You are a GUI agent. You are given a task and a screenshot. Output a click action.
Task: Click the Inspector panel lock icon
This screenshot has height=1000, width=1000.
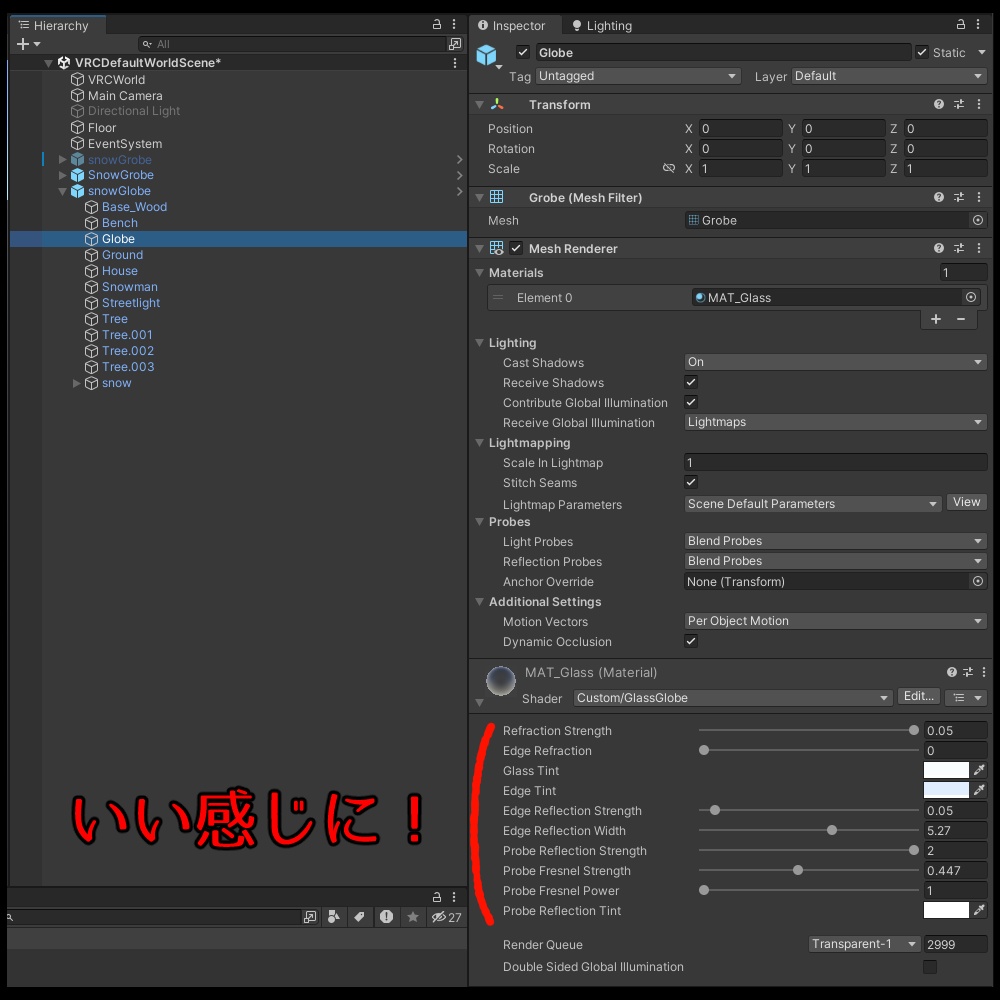[x=960, y=24]
